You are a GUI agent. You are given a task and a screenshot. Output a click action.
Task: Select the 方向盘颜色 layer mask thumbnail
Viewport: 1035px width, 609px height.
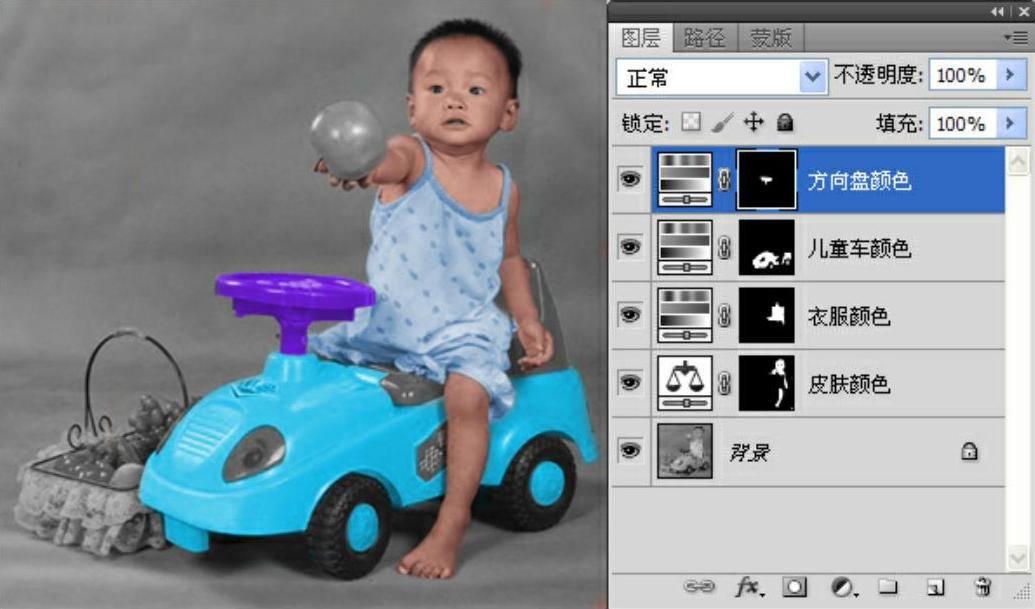(x=766, y=179)
